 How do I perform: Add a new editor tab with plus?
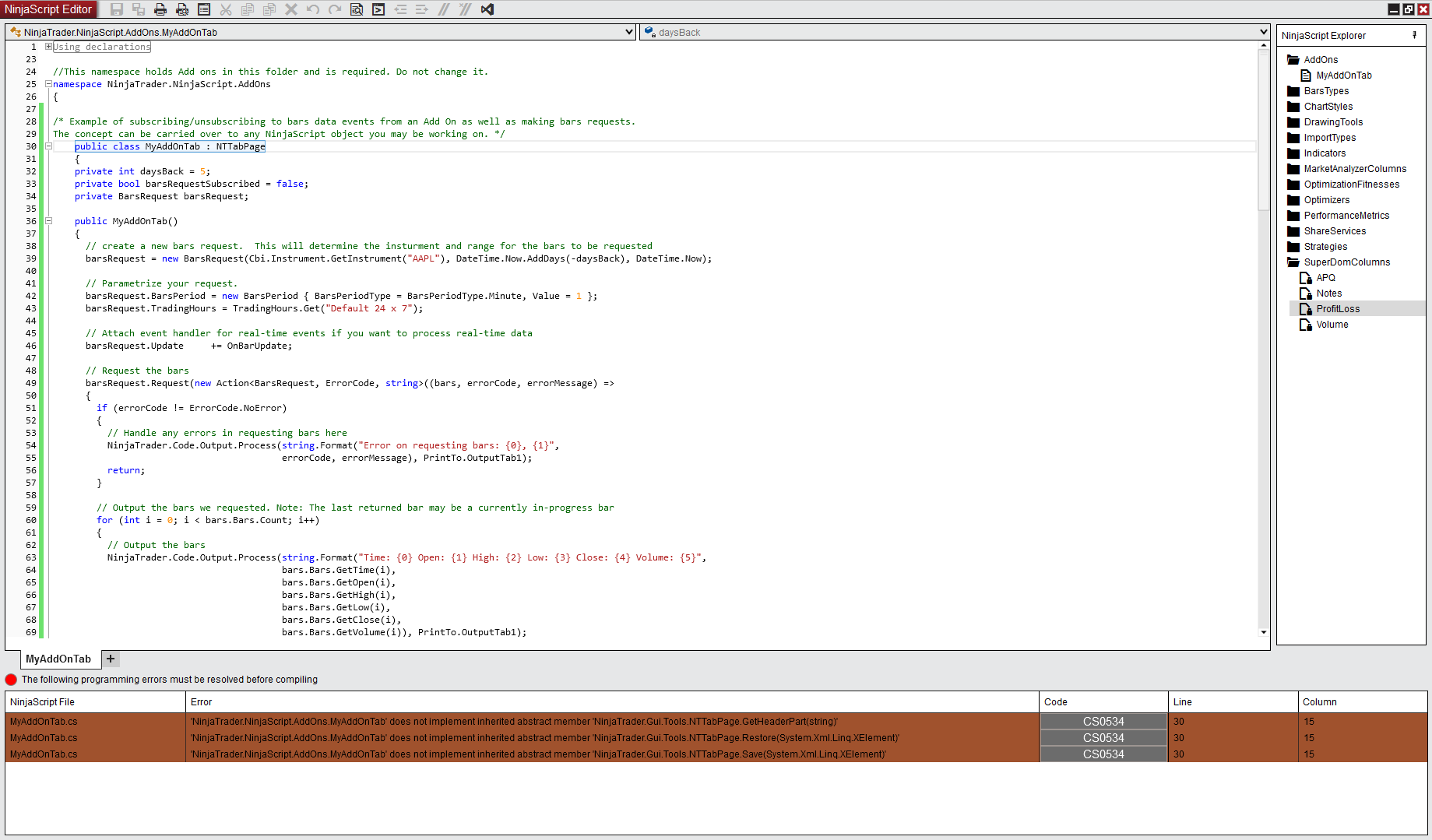[111, 659]
